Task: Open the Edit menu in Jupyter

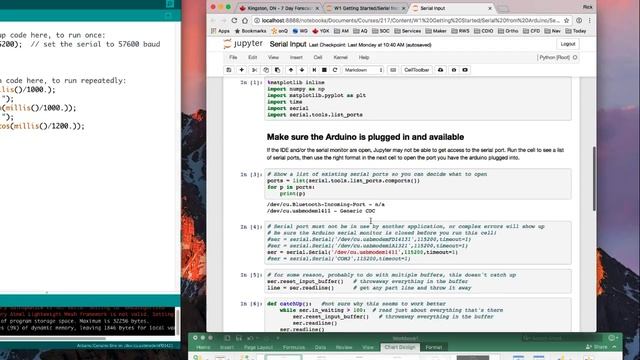Action: [x=253, y=58]
